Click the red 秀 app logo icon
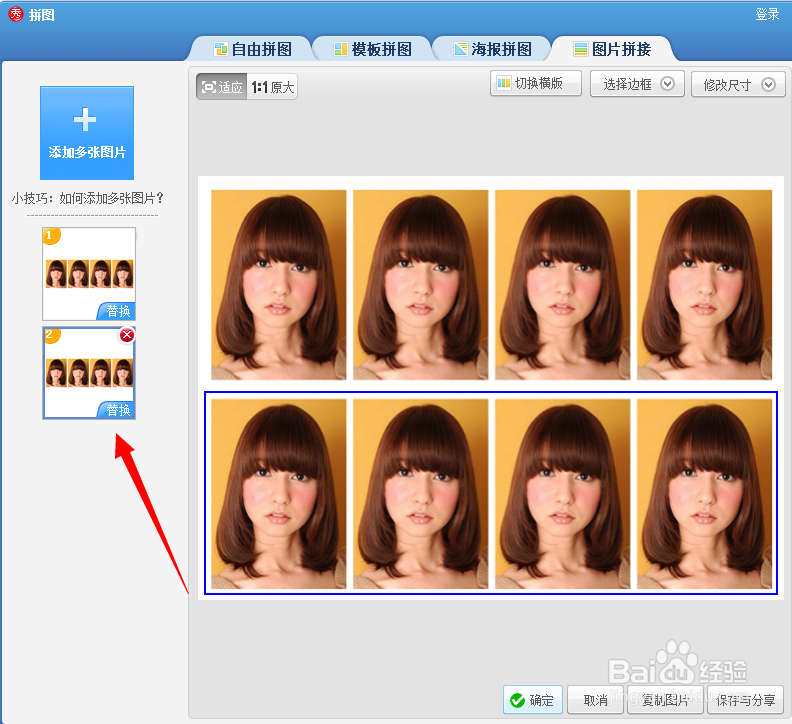 point(16,14)
